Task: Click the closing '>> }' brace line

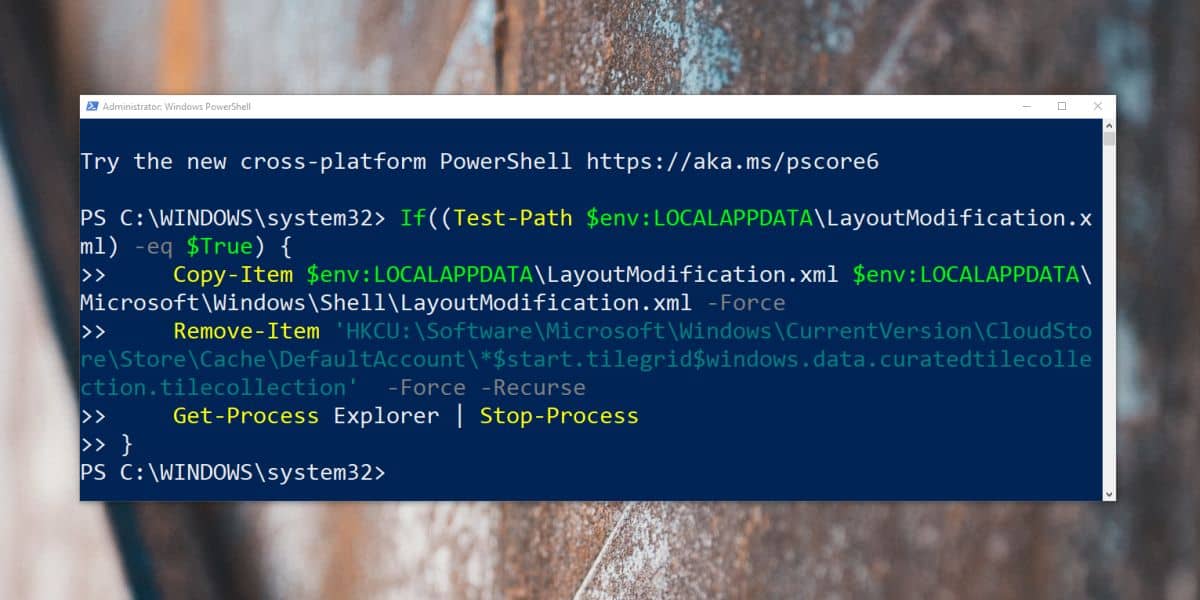Action: click(x=106, y=443)
